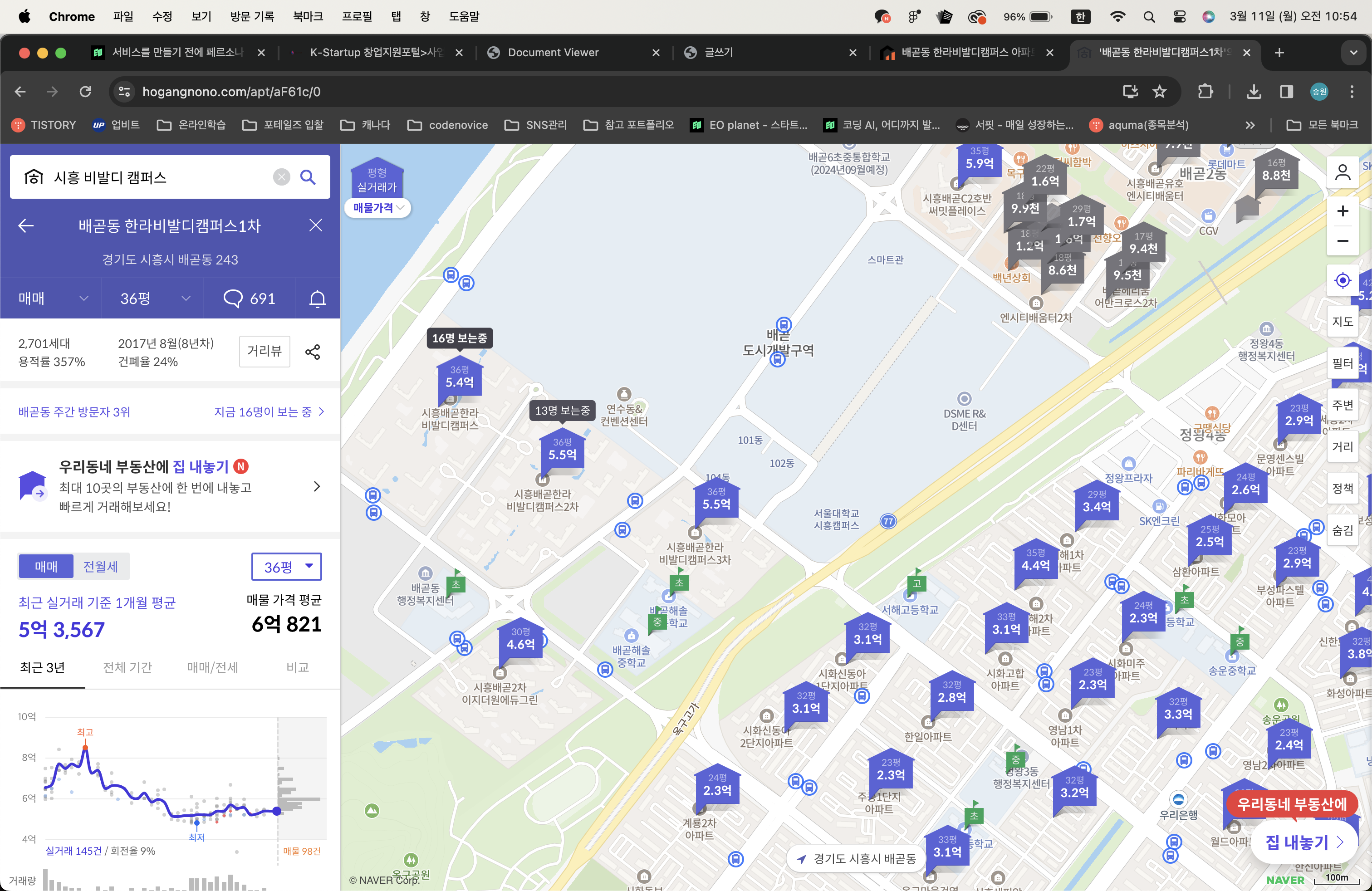Center map on current location
1372x891 pixels.
coord(1343,280)
